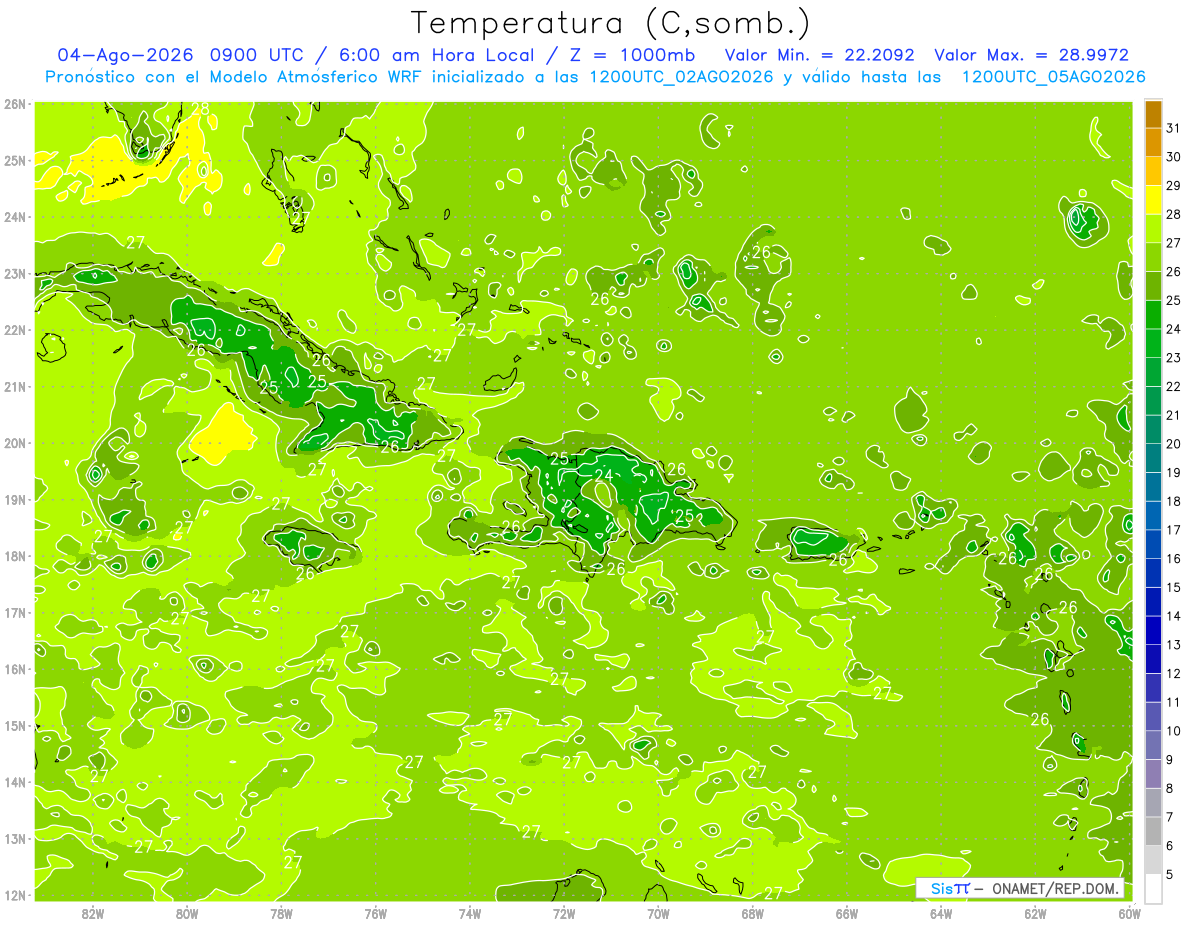Click the longitude label "62W"
This screenshot has height=927, width=1200.
(1035, 914)
